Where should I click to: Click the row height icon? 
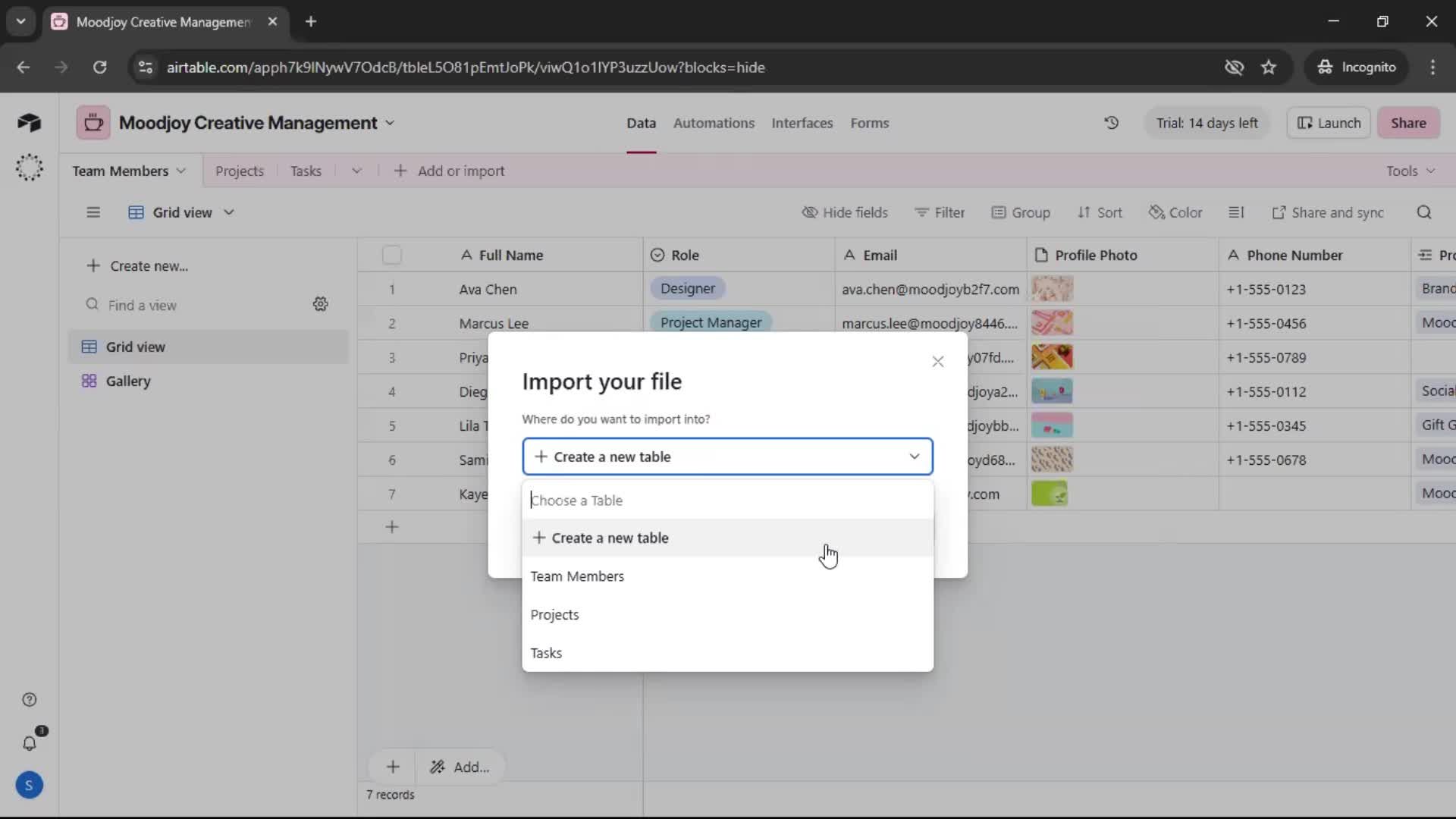tap(1236, 212)
